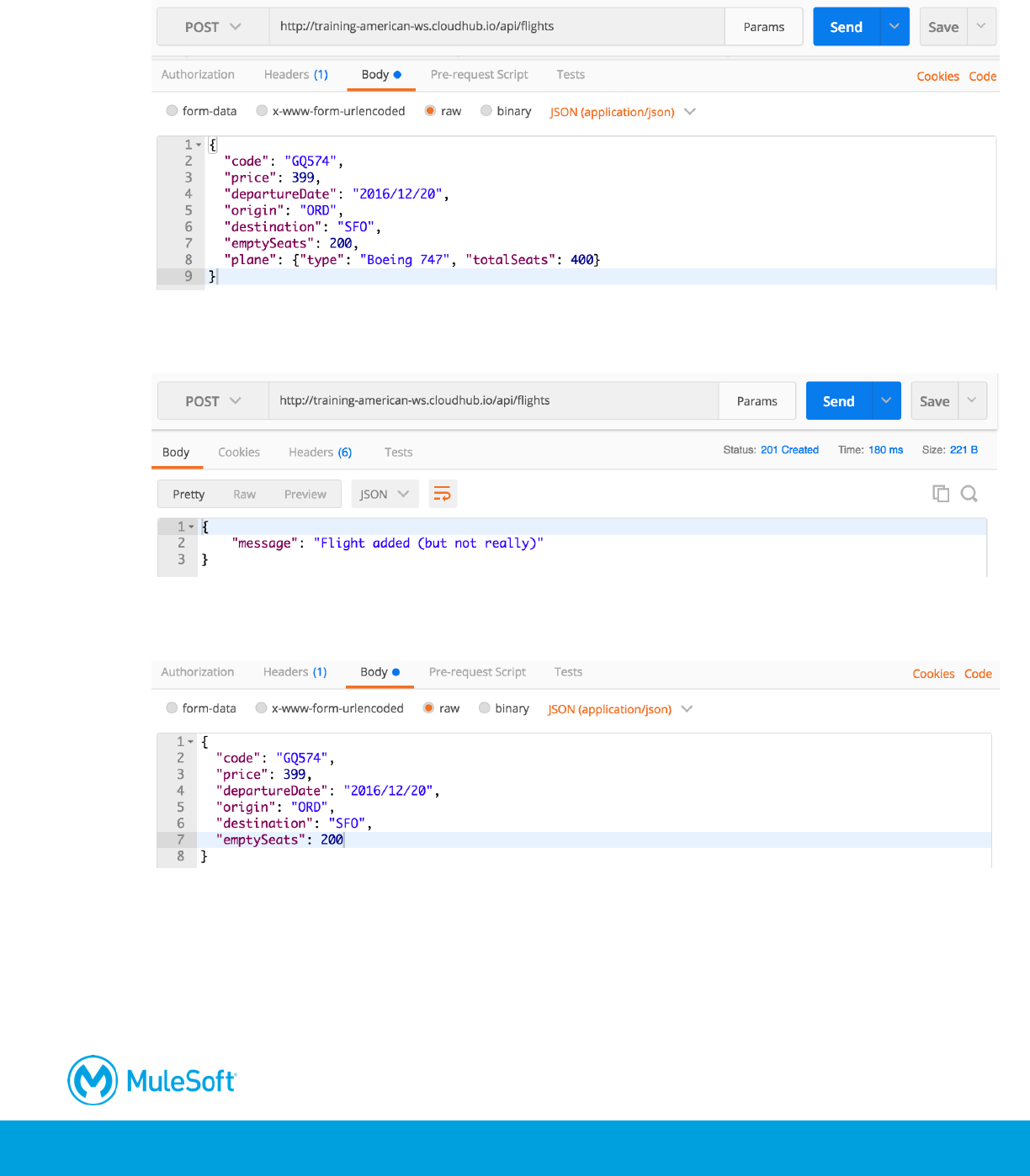Switch to response Headers (6) tab
The height and width of the screenshot is (1176, 1030).
320,452
